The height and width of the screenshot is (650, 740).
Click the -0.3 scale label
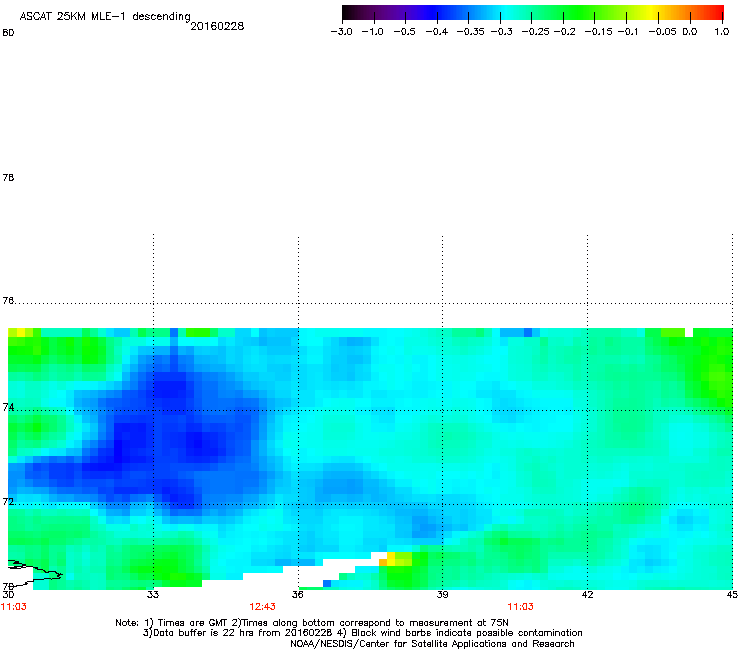point(501,32)
